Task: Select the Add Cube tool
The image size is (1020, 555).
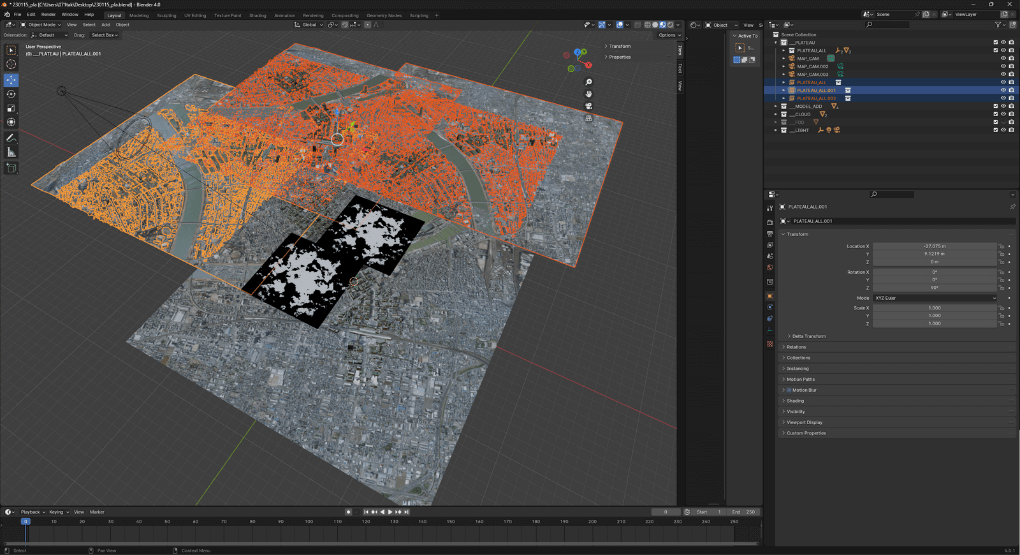Action: (11, 168)
